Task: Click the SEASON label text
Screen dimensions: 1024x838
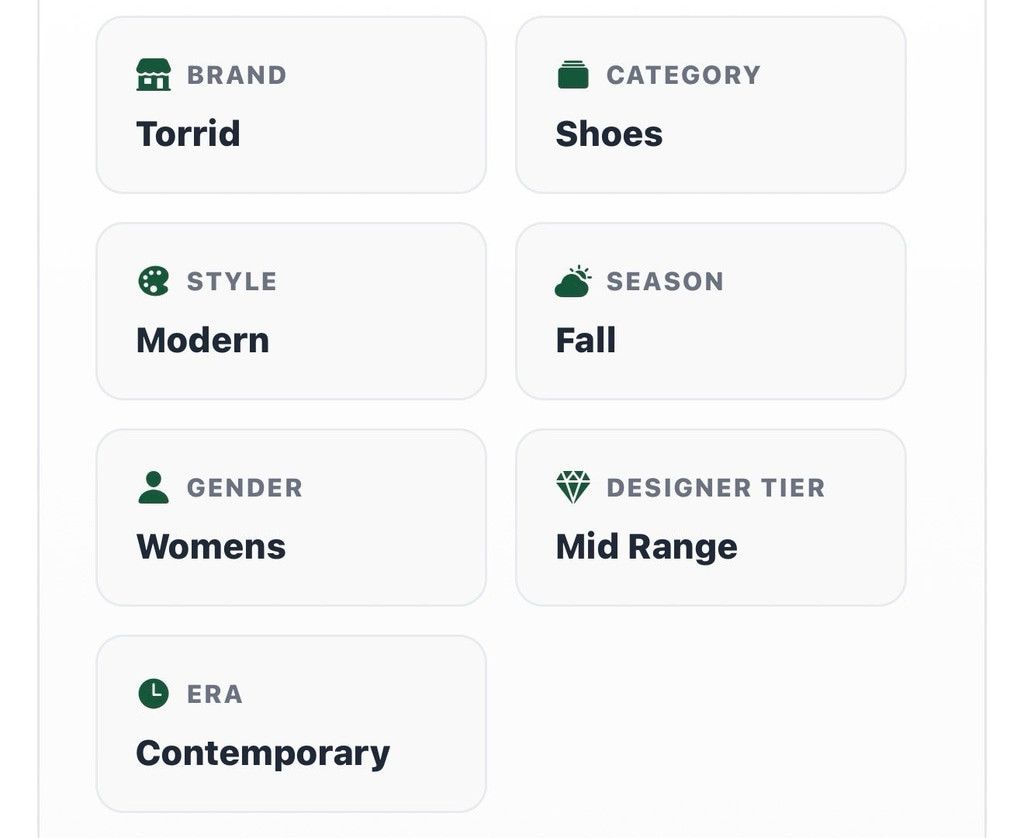Action: click(x=665, y=282)
